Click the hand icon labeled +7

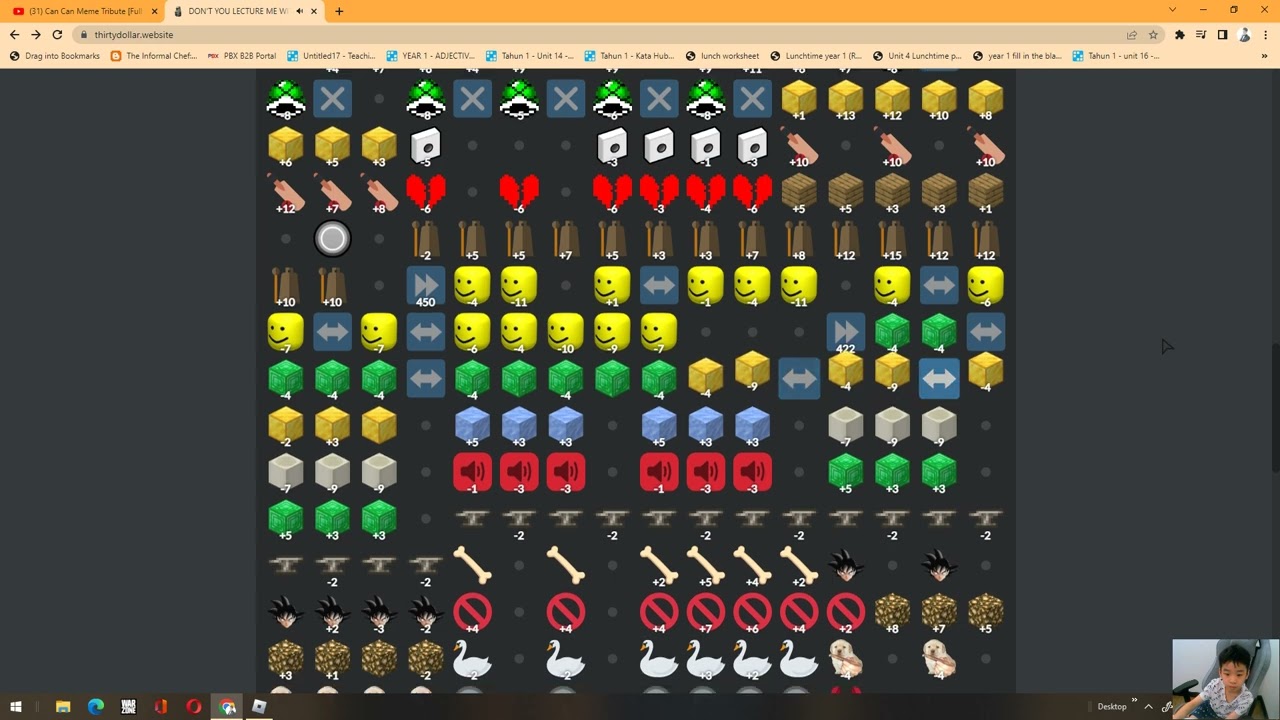pos(332,193)
